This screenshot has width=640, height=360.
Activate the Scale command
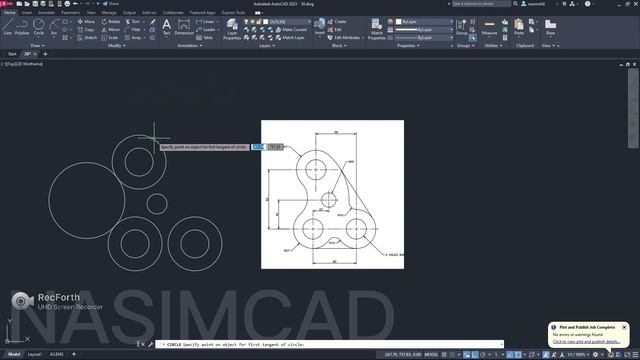coord(110,38)
